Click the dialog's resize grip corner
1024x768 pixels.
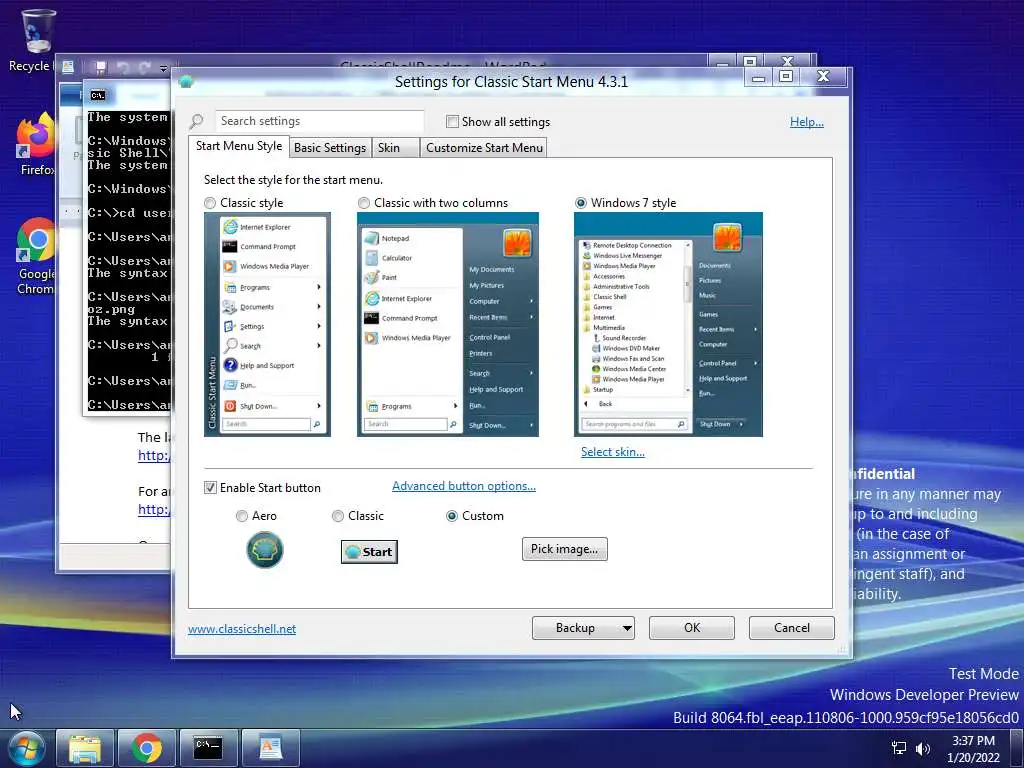(x=842, y=649)
